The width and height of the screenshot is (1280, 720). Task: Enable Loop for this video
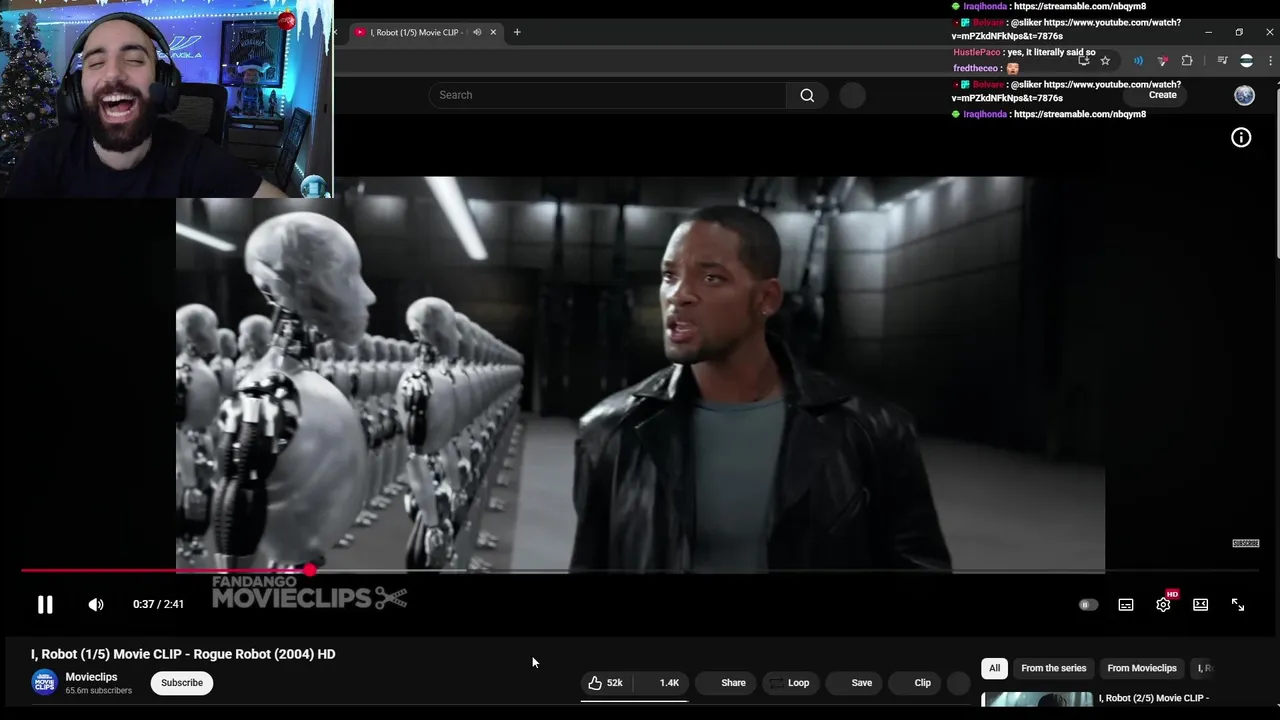pyautogui.click(x=789, y=683)
